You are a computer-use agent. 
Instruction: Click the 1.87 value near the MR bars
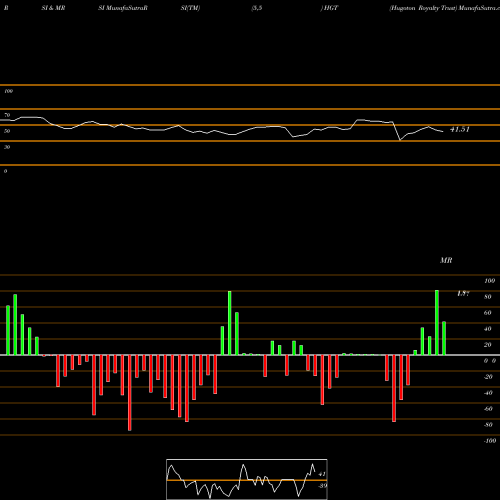coord(463,293)
